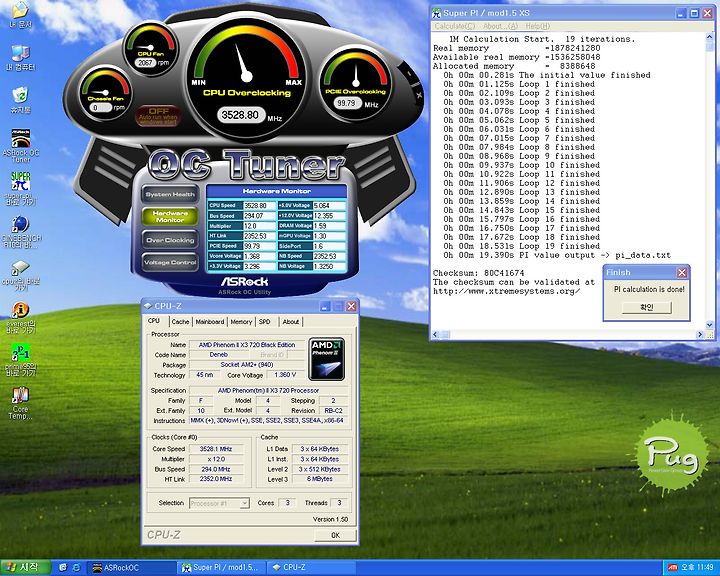Close the Finish dialog
The height and width of the screenshot is (576, 720).
(682, 272)
